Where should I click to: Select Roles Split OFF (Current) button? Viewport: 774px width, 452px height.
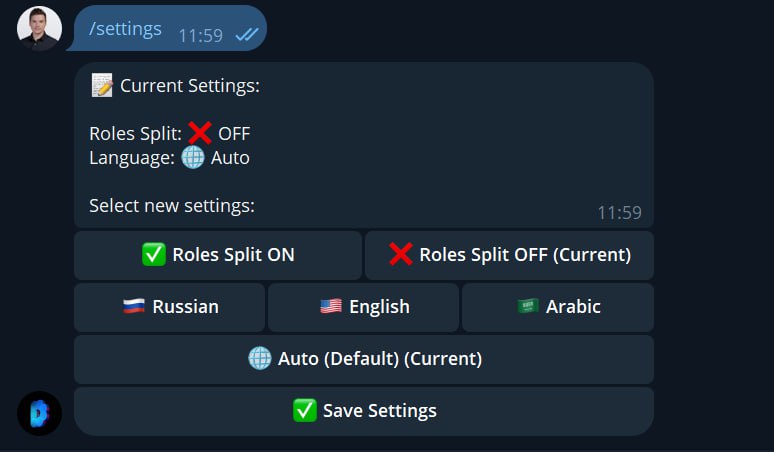pyautogui.click(x=509, y=255)
